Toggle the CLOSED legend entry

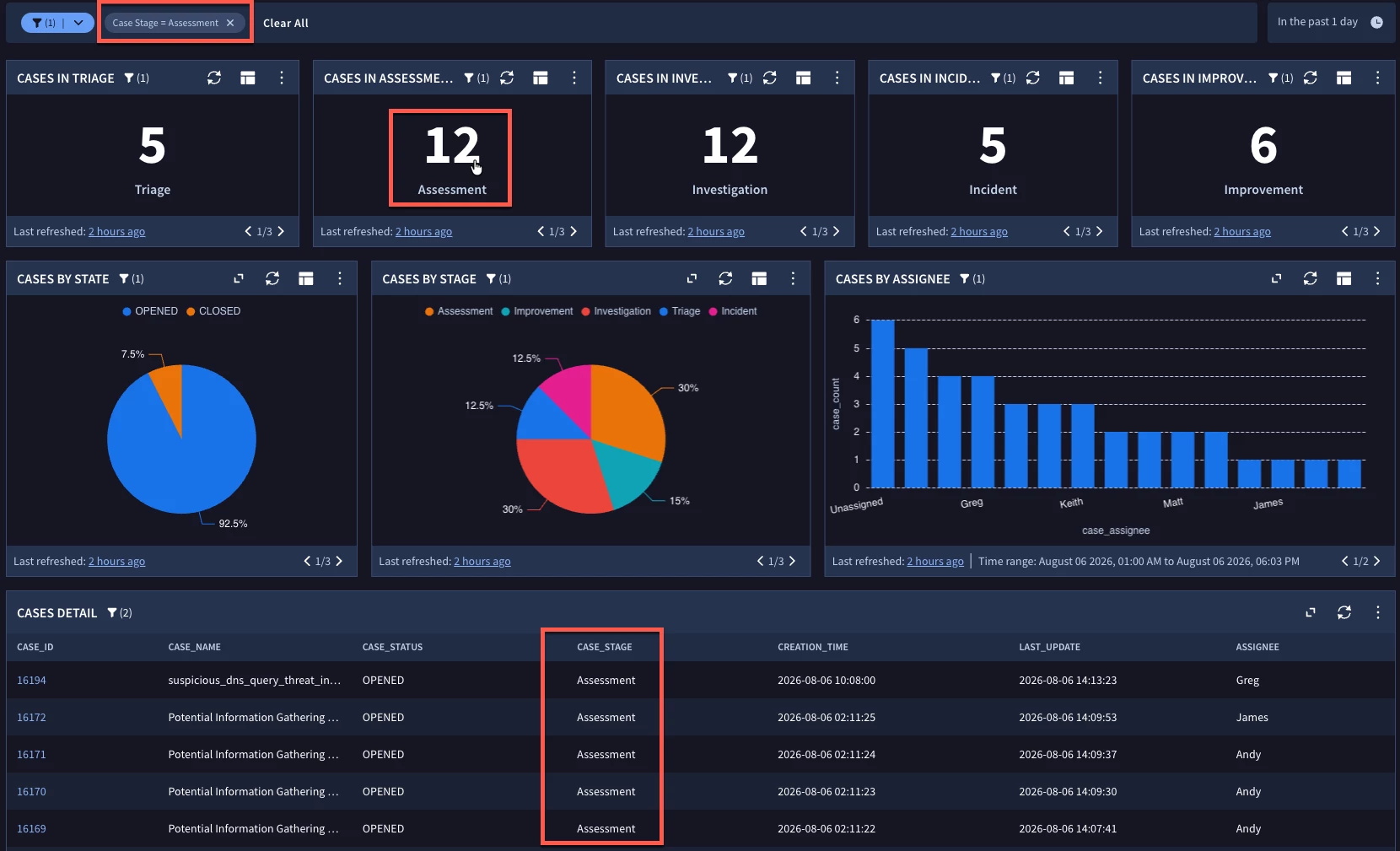[x=213, y=311]
